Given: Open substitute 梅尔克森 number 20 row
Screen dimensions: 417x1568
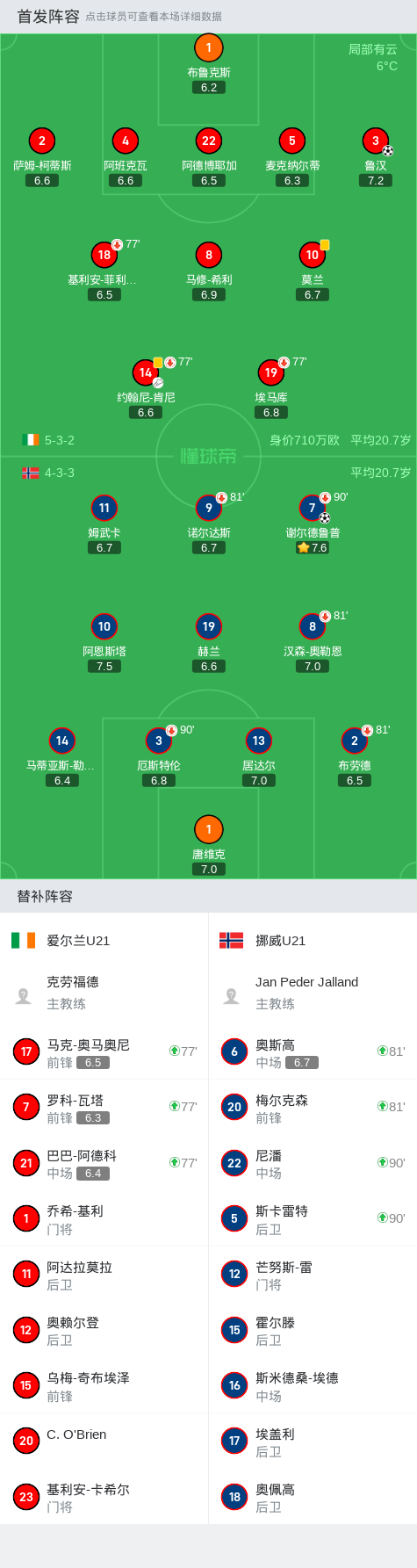Looking at the screenshot, I should (313, 1107).
